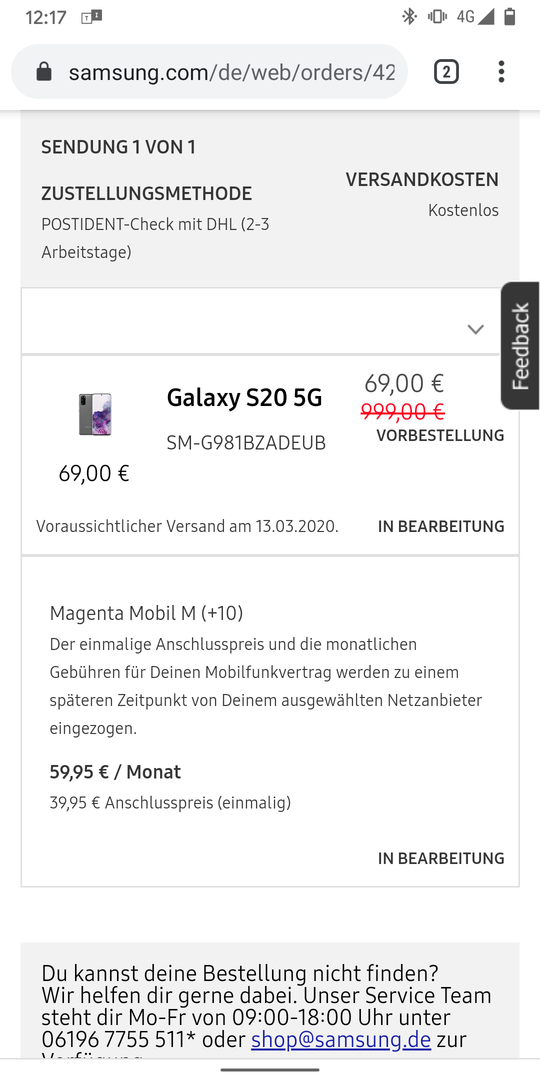Tap the vibrate mode status icon
The image size is (540, 1080).
[437, 17]
